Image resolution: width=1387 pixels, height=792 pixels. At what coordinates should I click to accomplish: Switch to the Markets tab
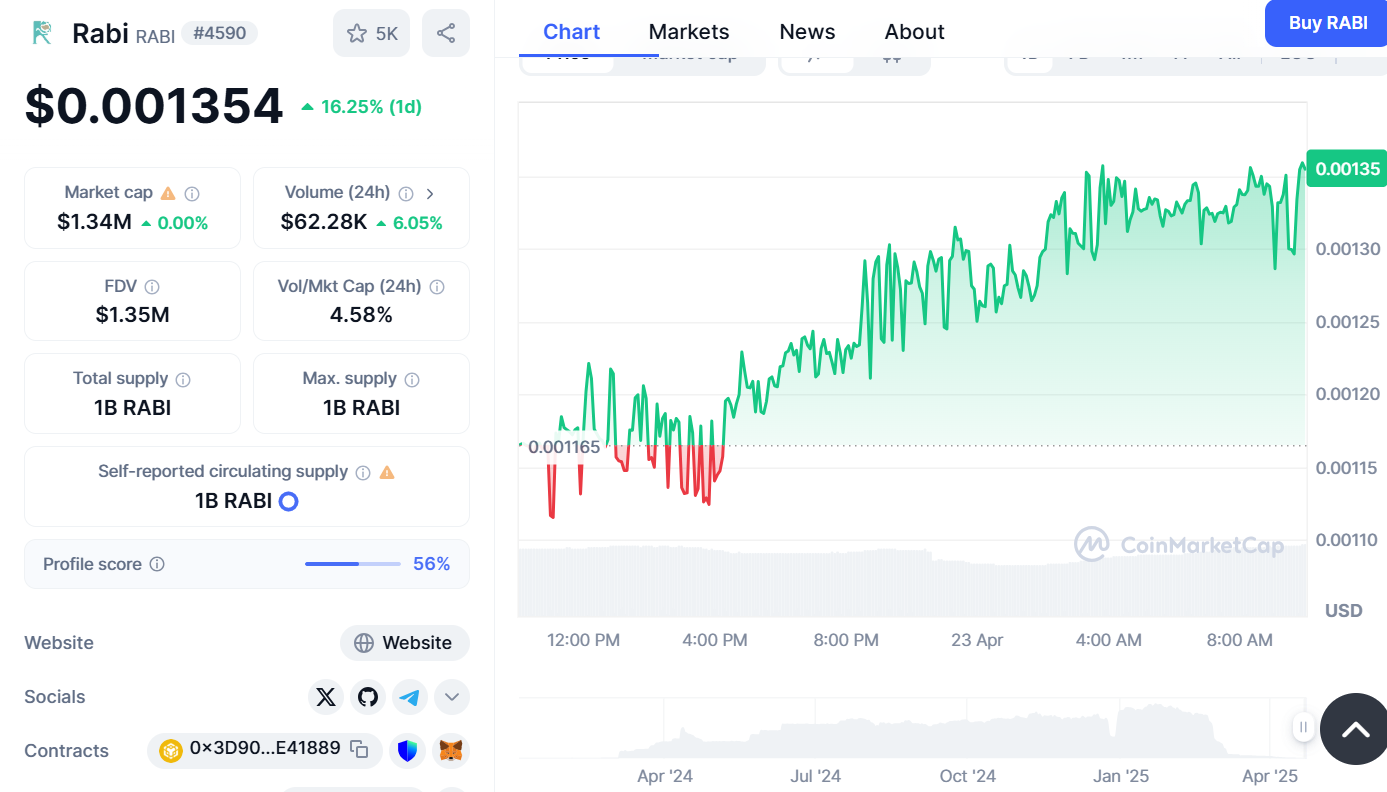[x=689, y=32]
